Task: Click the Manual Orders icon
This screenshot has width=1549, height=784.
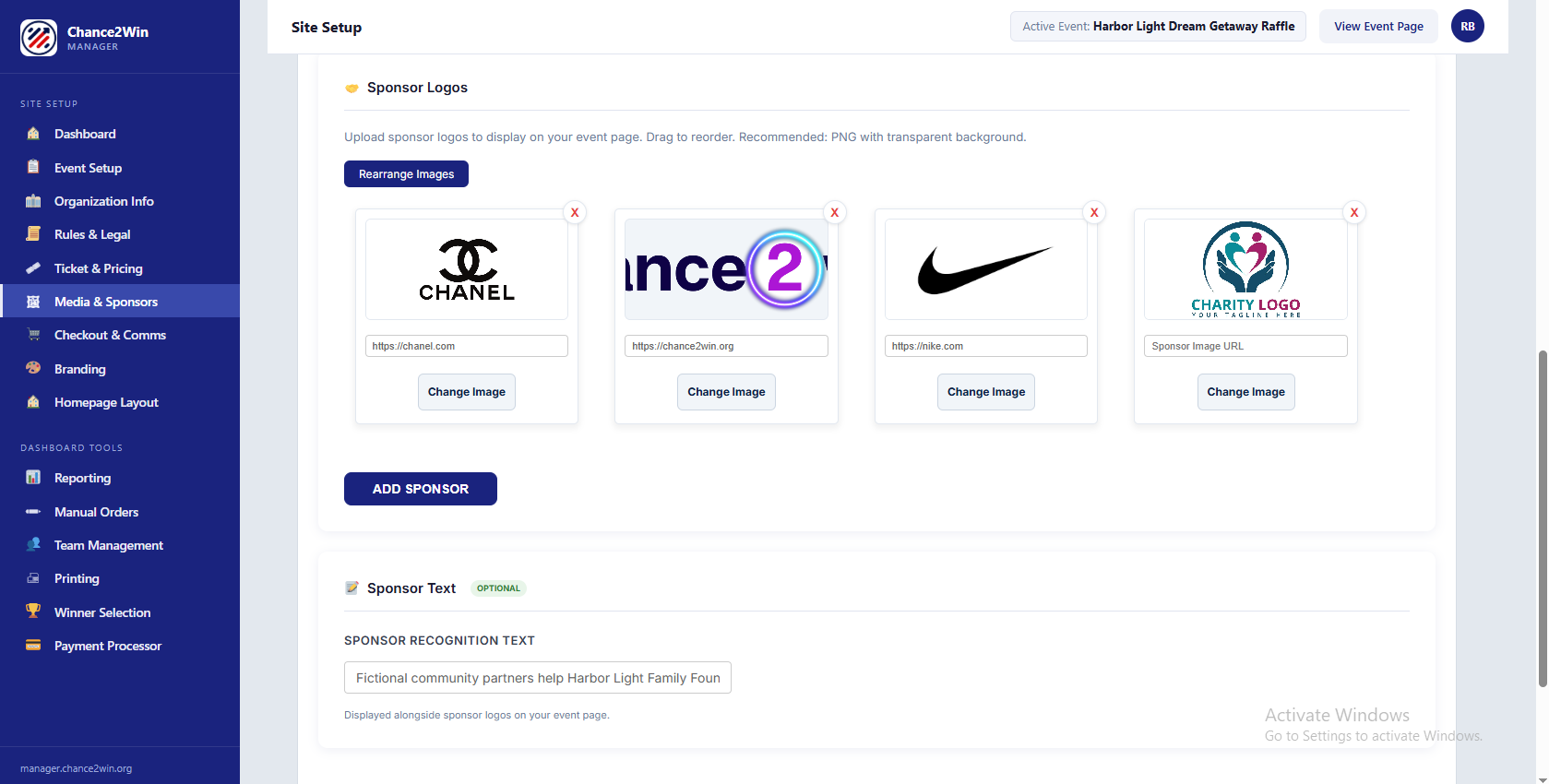Action: 33,511
